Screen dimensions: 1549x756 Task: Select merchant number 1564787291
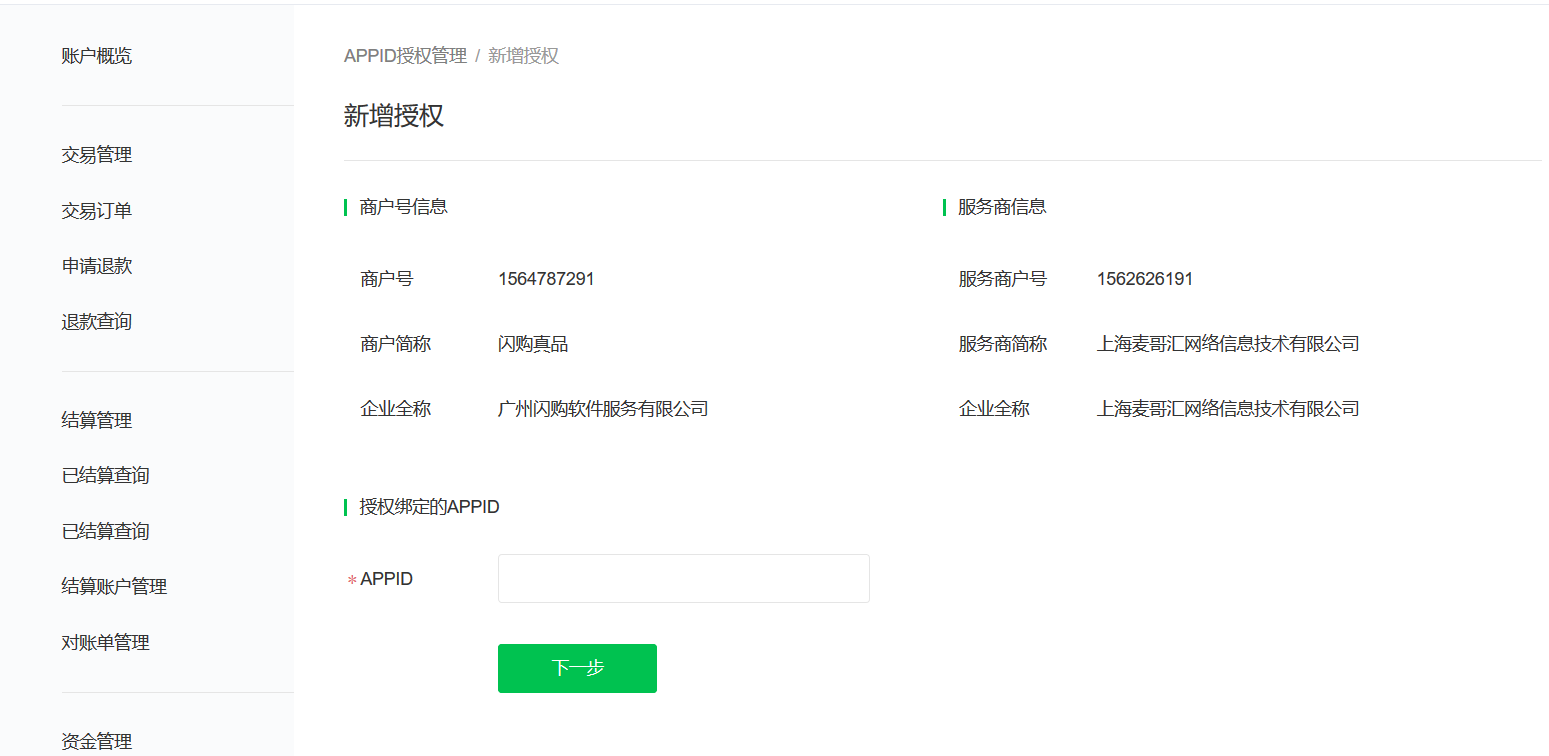point(546,279)
